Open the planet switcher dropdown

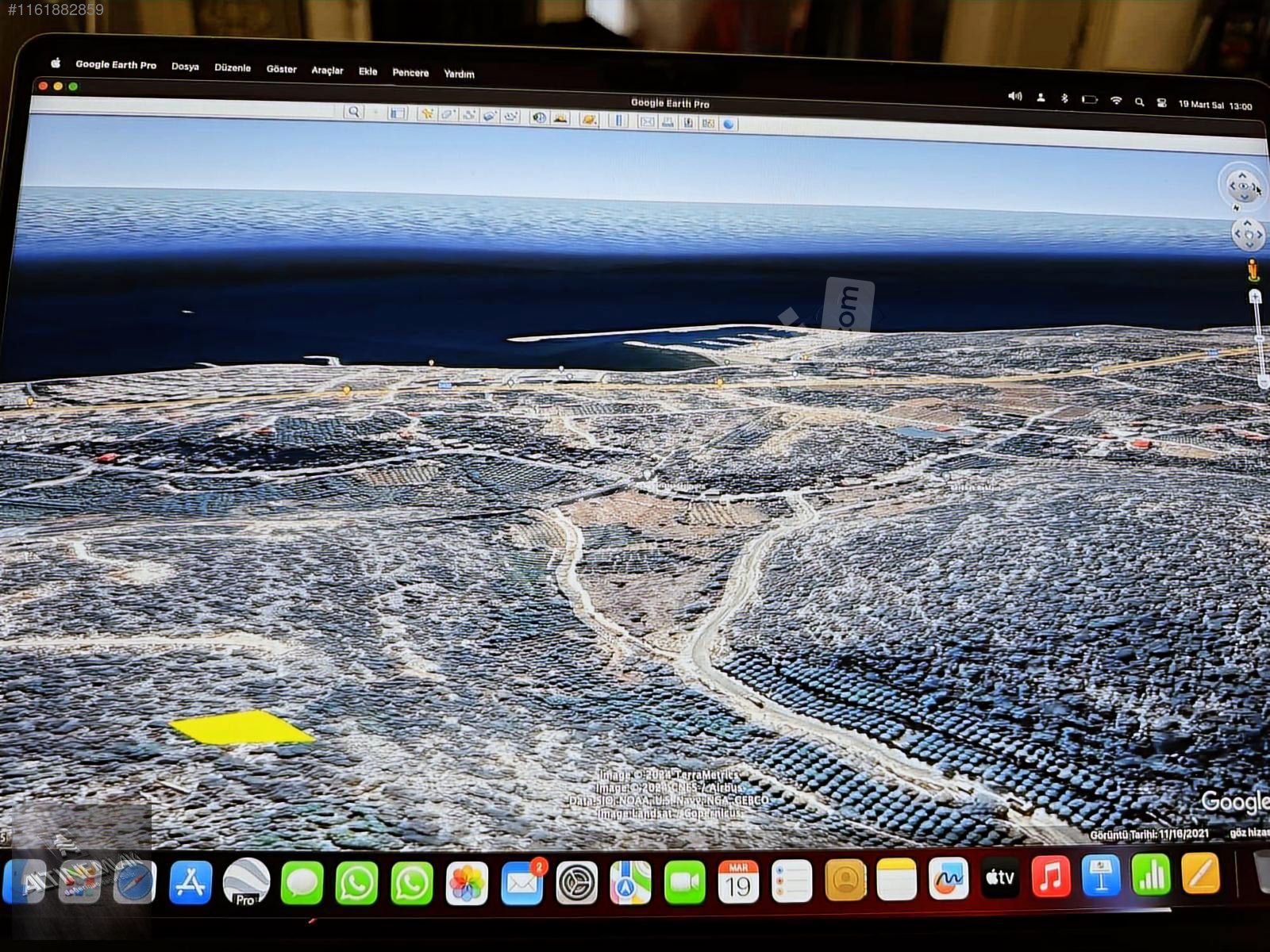pos(589,119)
